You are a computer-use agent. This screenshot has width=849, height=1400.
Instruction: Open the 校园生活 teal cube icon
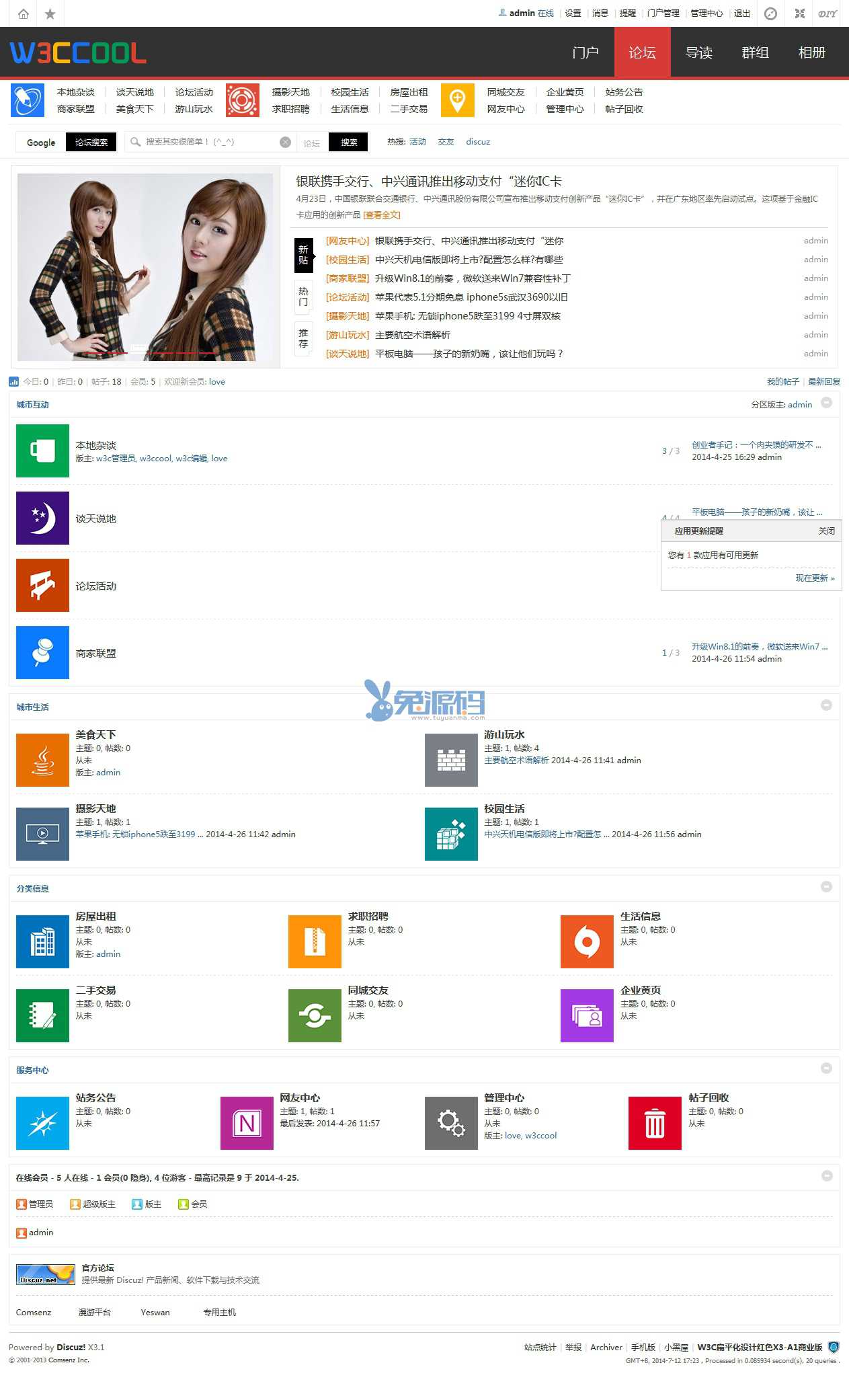451,834
